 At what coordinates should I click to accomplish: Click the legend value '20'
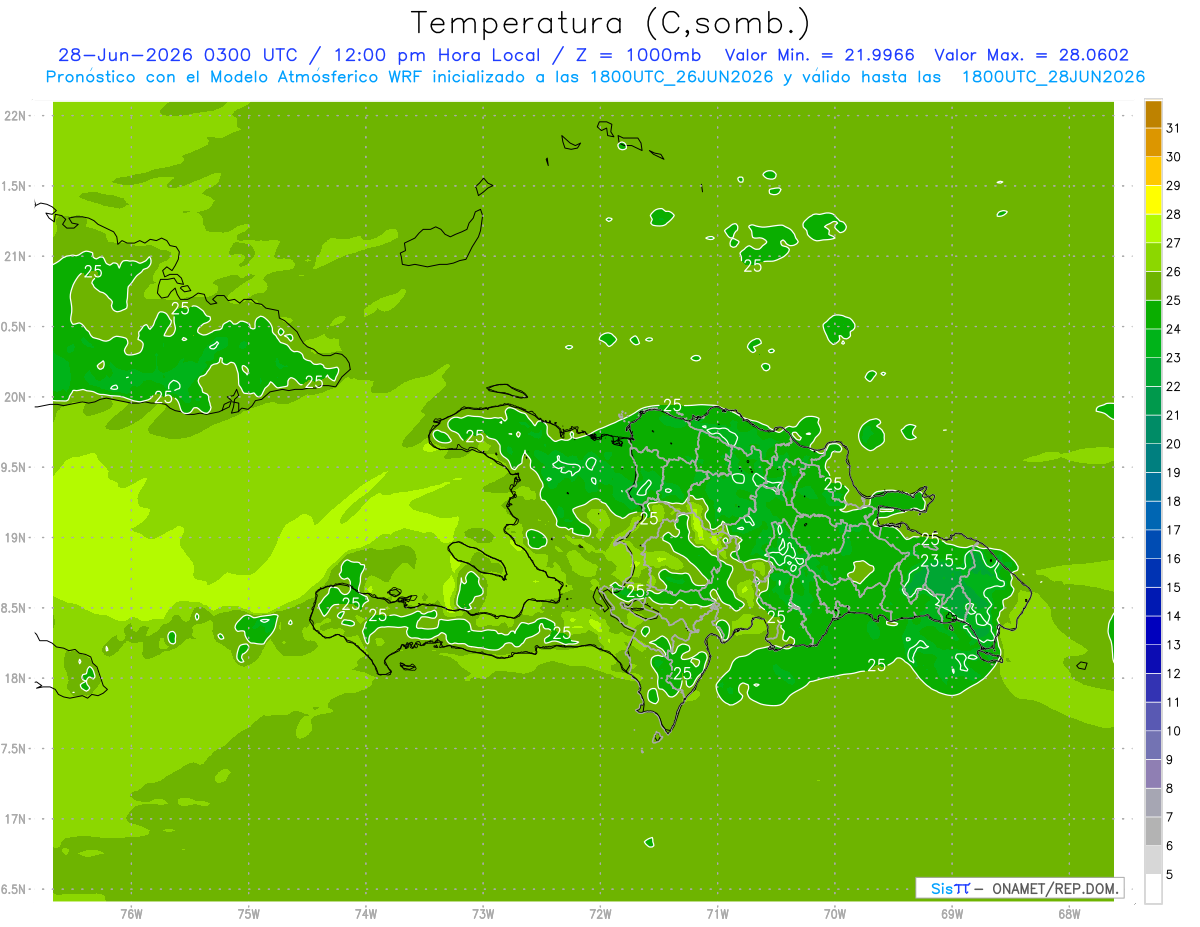1174,444
